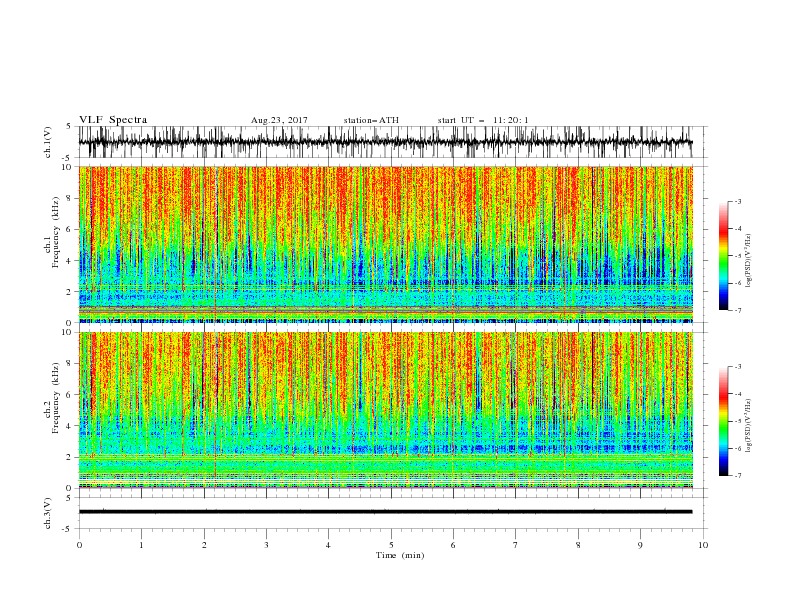
Task: Click the ch.2 color bar "log(PSD)(V²/Hz)" label
Action: point(748,426)
